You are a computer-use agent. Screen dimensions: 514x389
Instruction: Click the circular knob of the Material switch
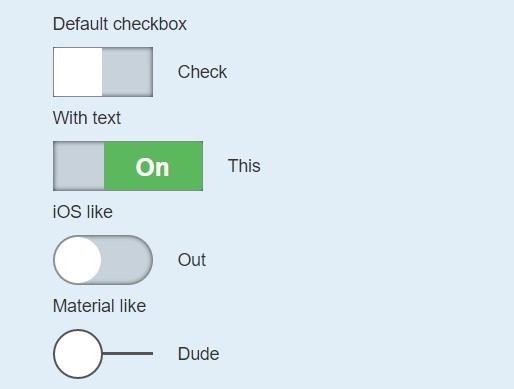click(78, 354)
